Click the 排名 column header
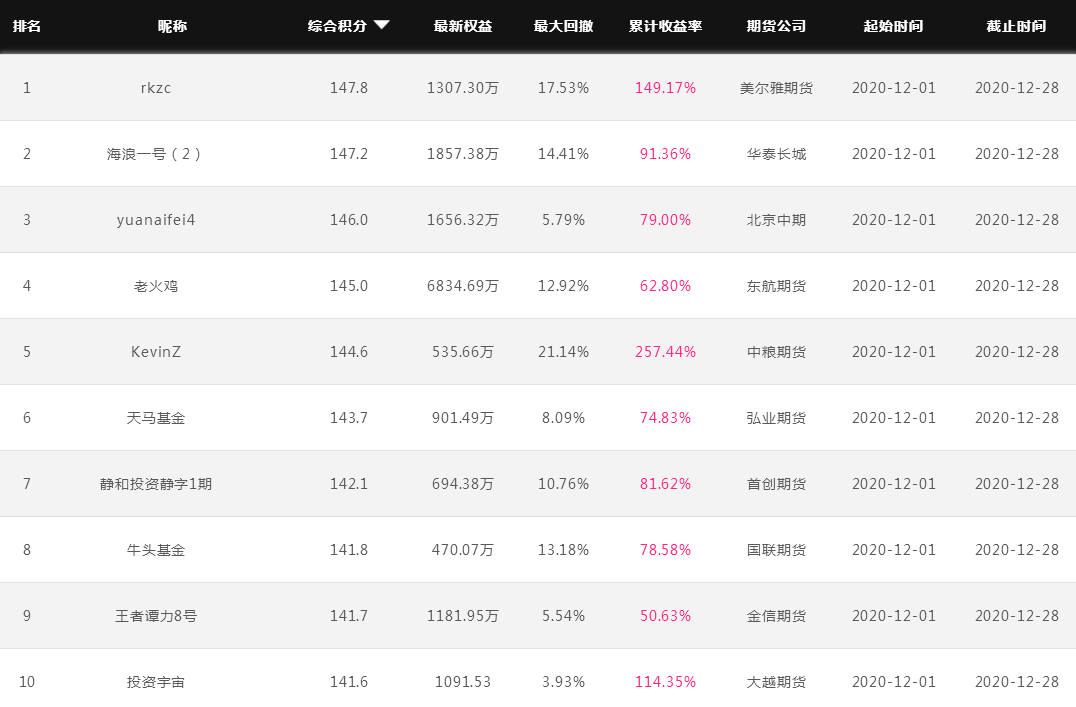This screenshot has width=1076, height=707. click(x=27, y=26)
